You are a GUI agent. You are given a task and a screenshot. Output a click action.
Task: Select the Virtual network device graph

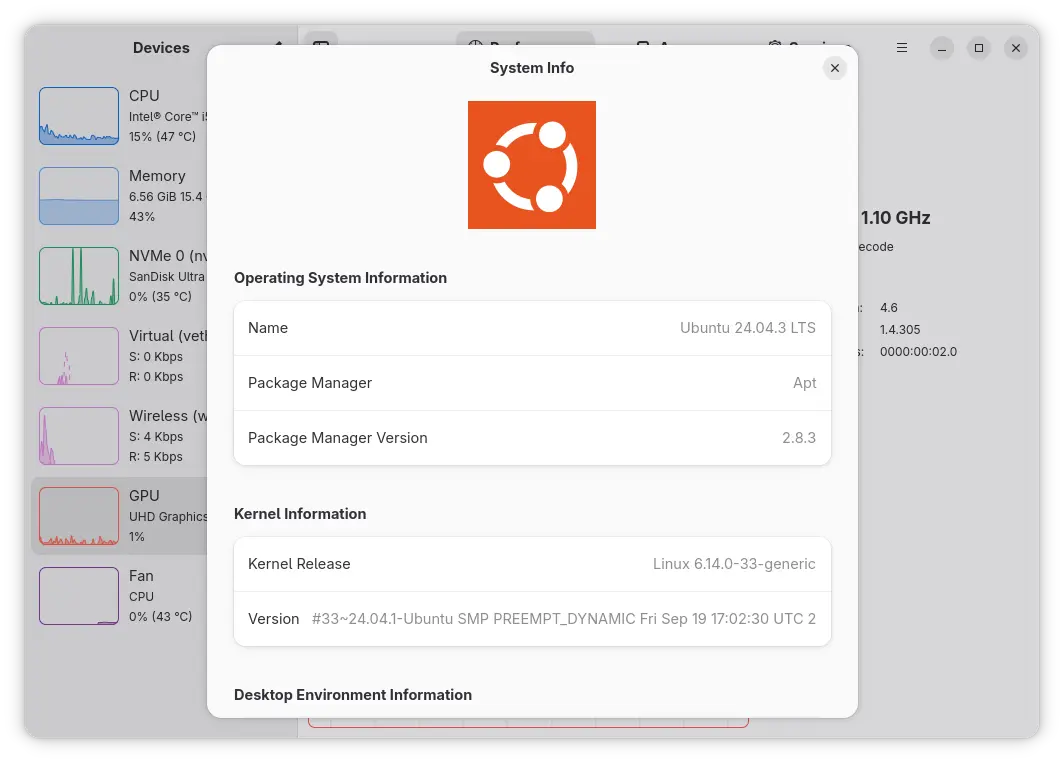(79, 356)
